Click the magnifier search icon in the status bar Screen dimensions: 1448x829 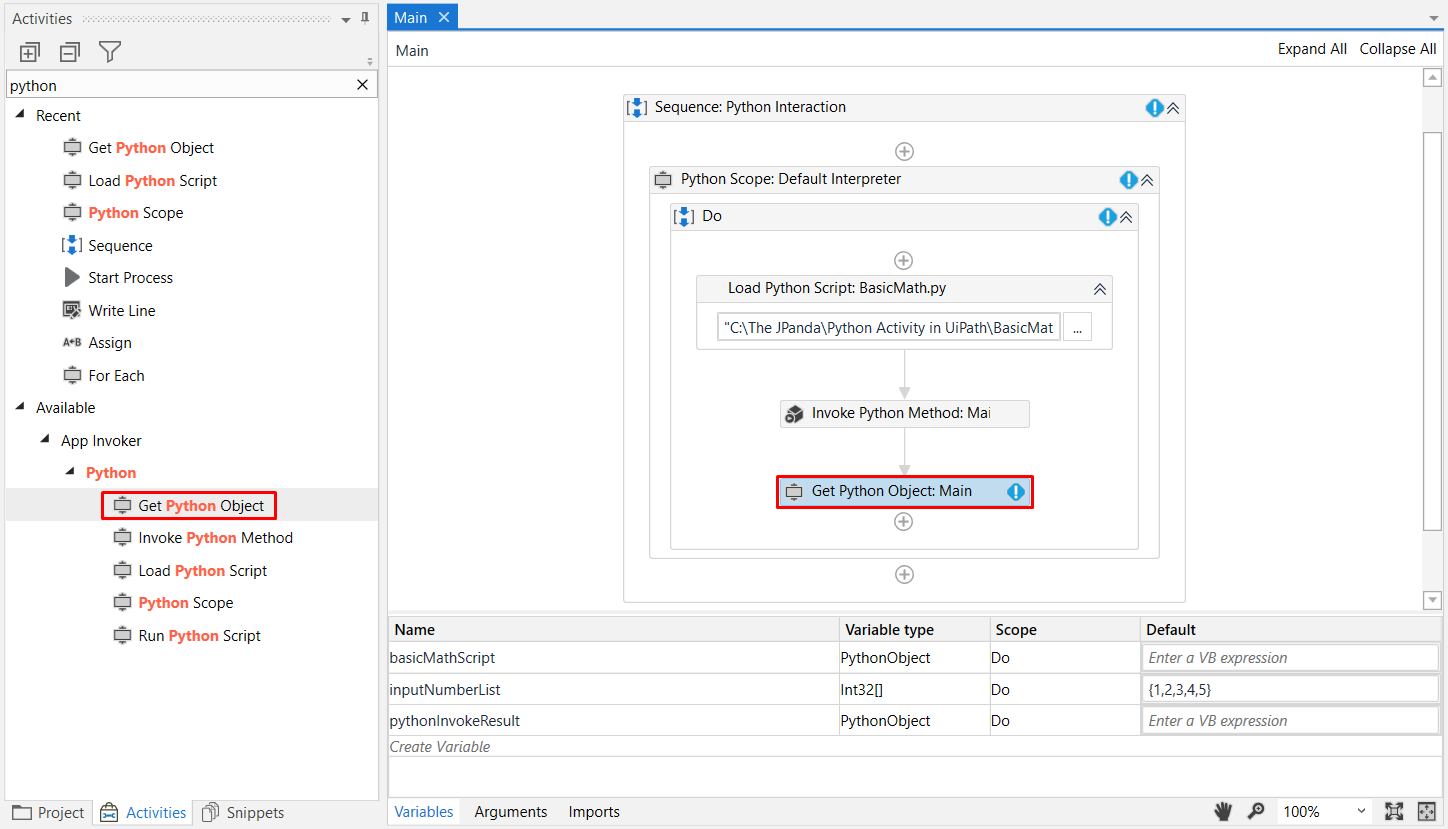[1257, 811]
